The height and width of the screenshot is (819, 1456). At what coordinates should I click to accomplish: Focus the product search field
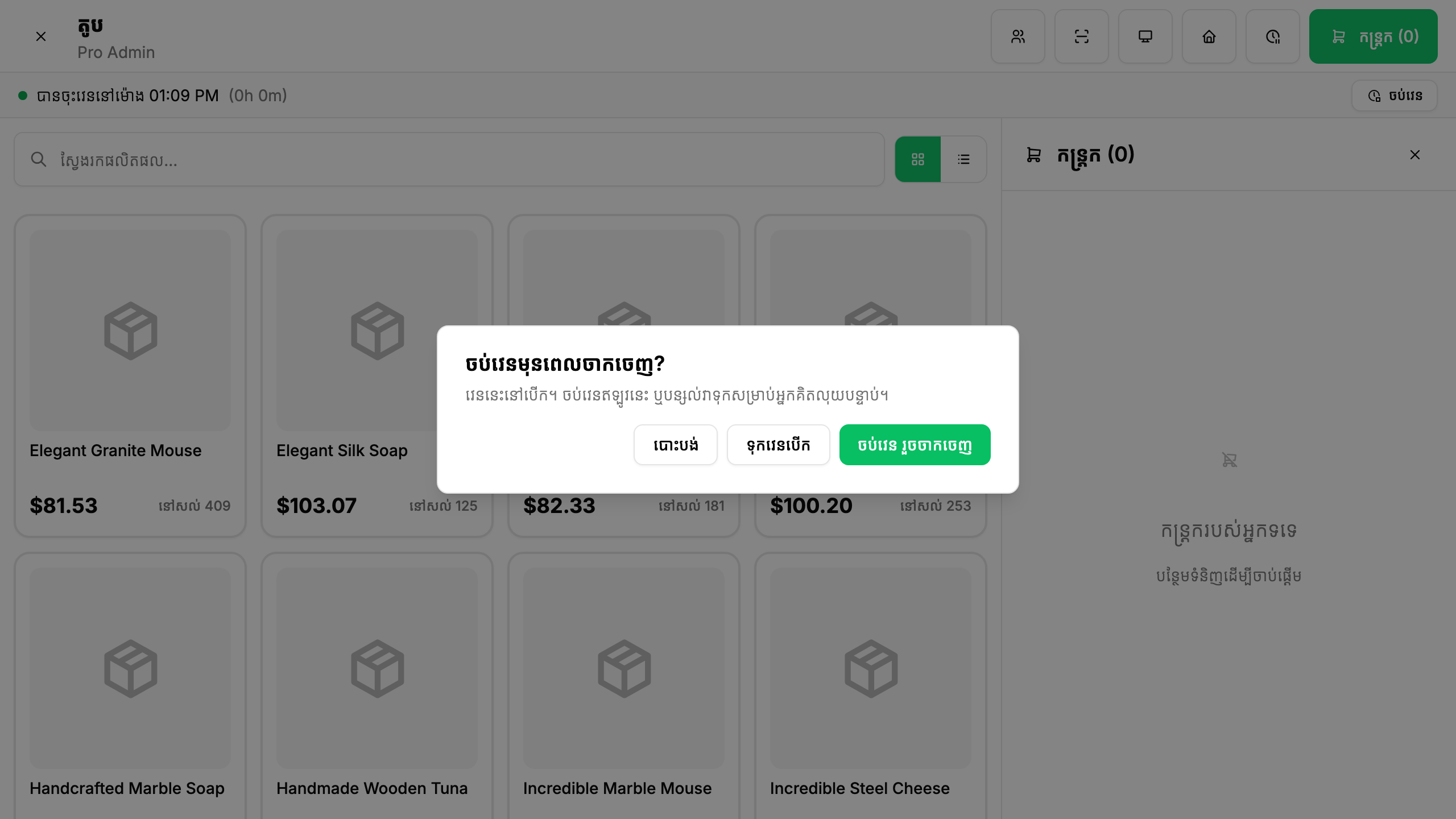[x=449, y=159]
